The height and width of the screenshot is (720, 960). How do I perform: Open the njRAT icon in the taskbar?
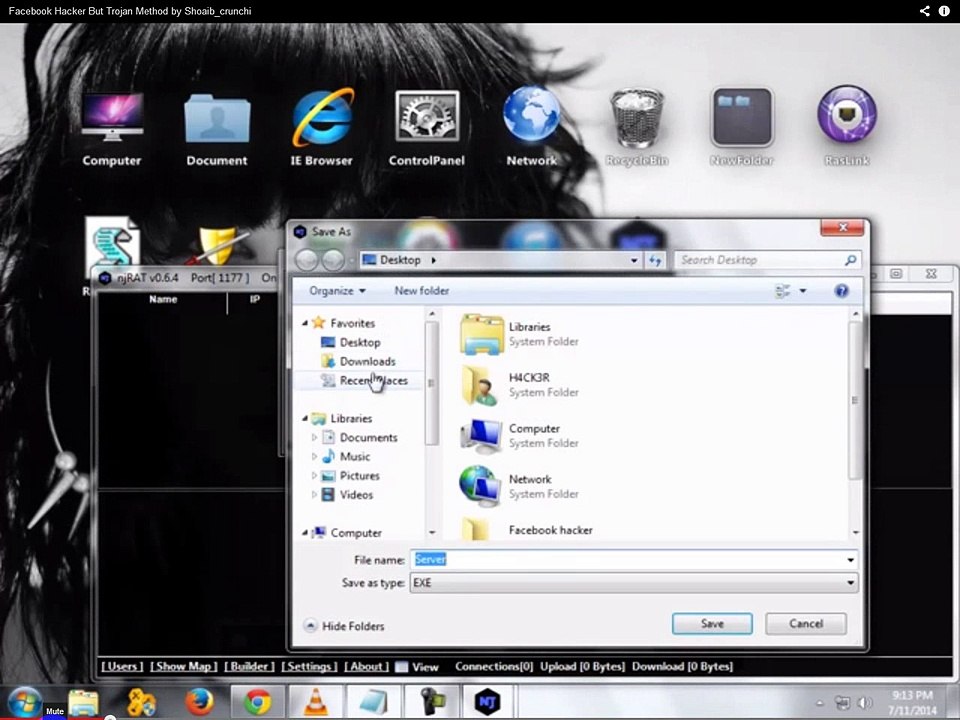tap(487, 702)
